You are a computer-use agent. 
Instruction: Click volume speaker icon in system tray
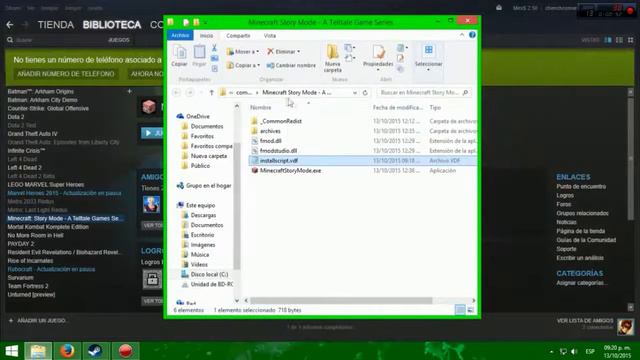pyautogui.click(x=574, y=351)
